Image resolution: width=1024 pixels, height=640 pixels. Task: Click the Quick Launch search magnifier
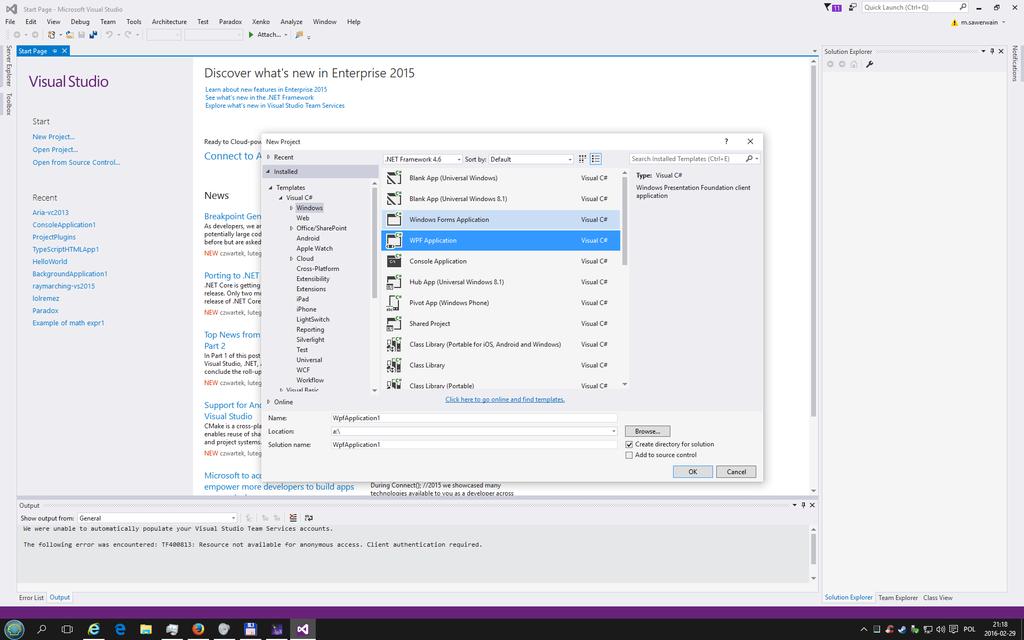click(x=963, y=7)
